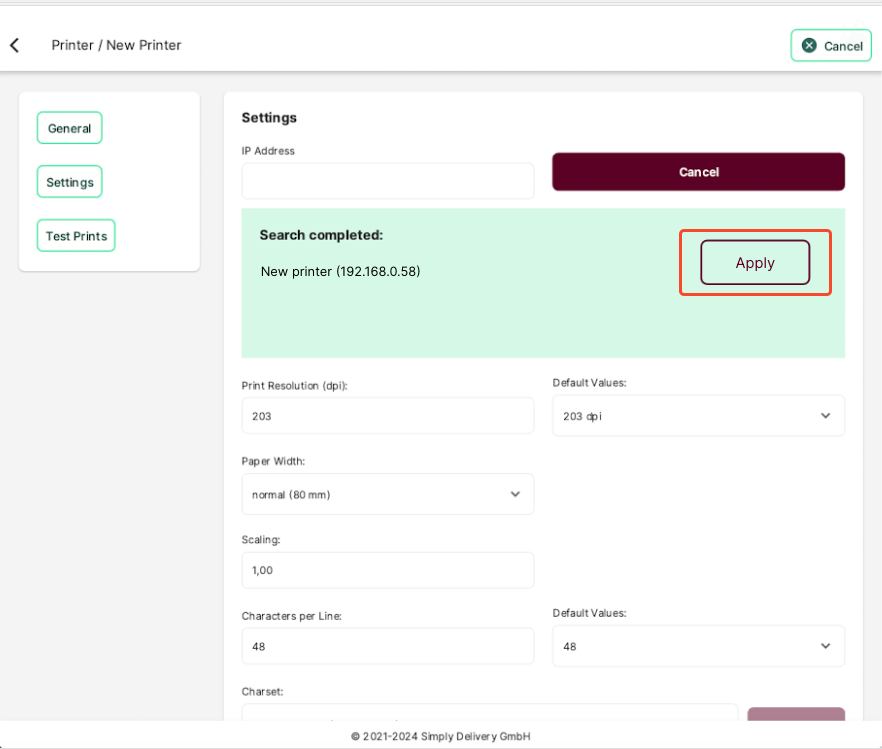Click the Charset input field
This screenshot has width=882, height=749.
tap(490, 712)
